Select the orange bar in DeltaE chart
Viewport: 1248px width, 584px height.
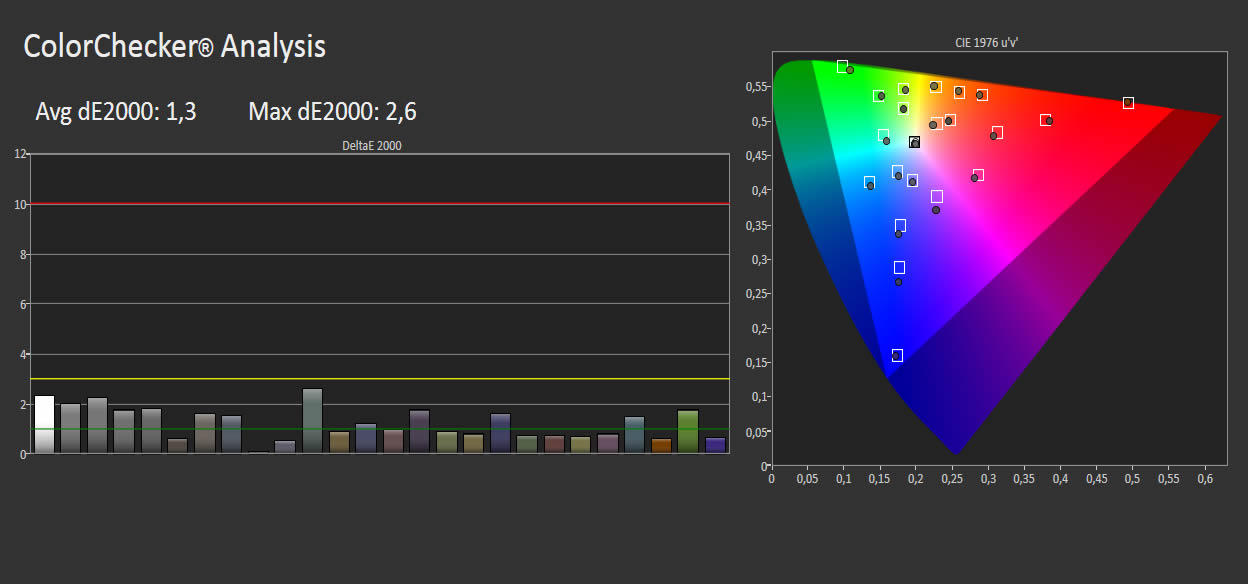[x=661, y=446]
